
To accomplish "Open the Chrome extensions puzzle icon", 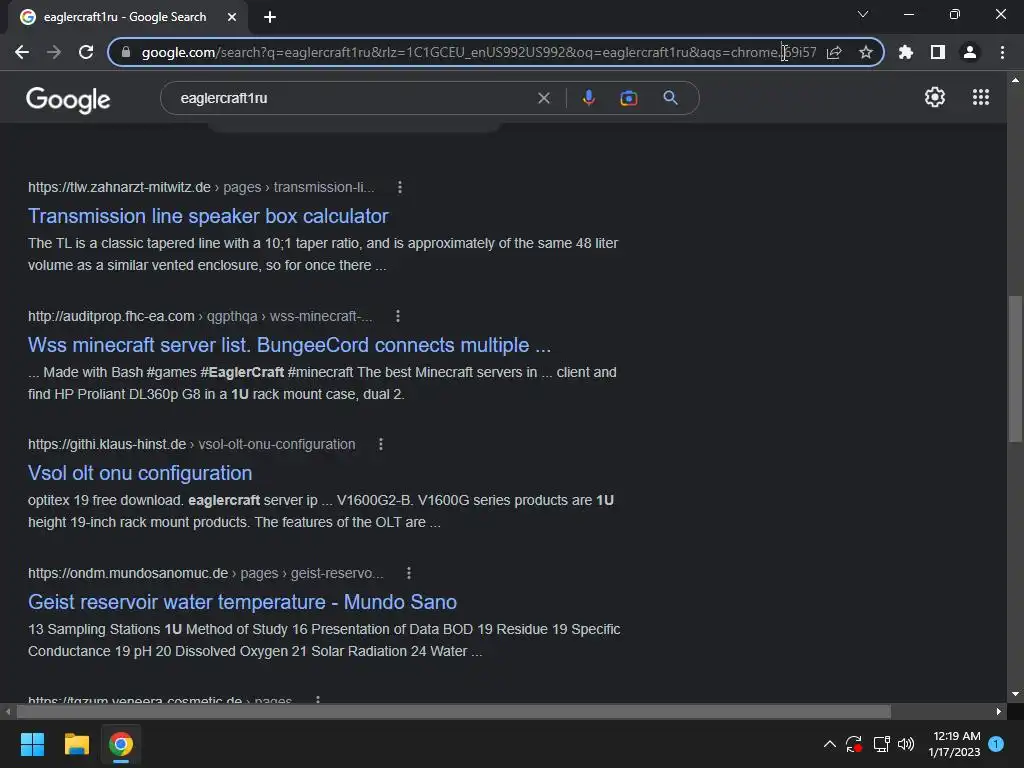I will point(906,52).
